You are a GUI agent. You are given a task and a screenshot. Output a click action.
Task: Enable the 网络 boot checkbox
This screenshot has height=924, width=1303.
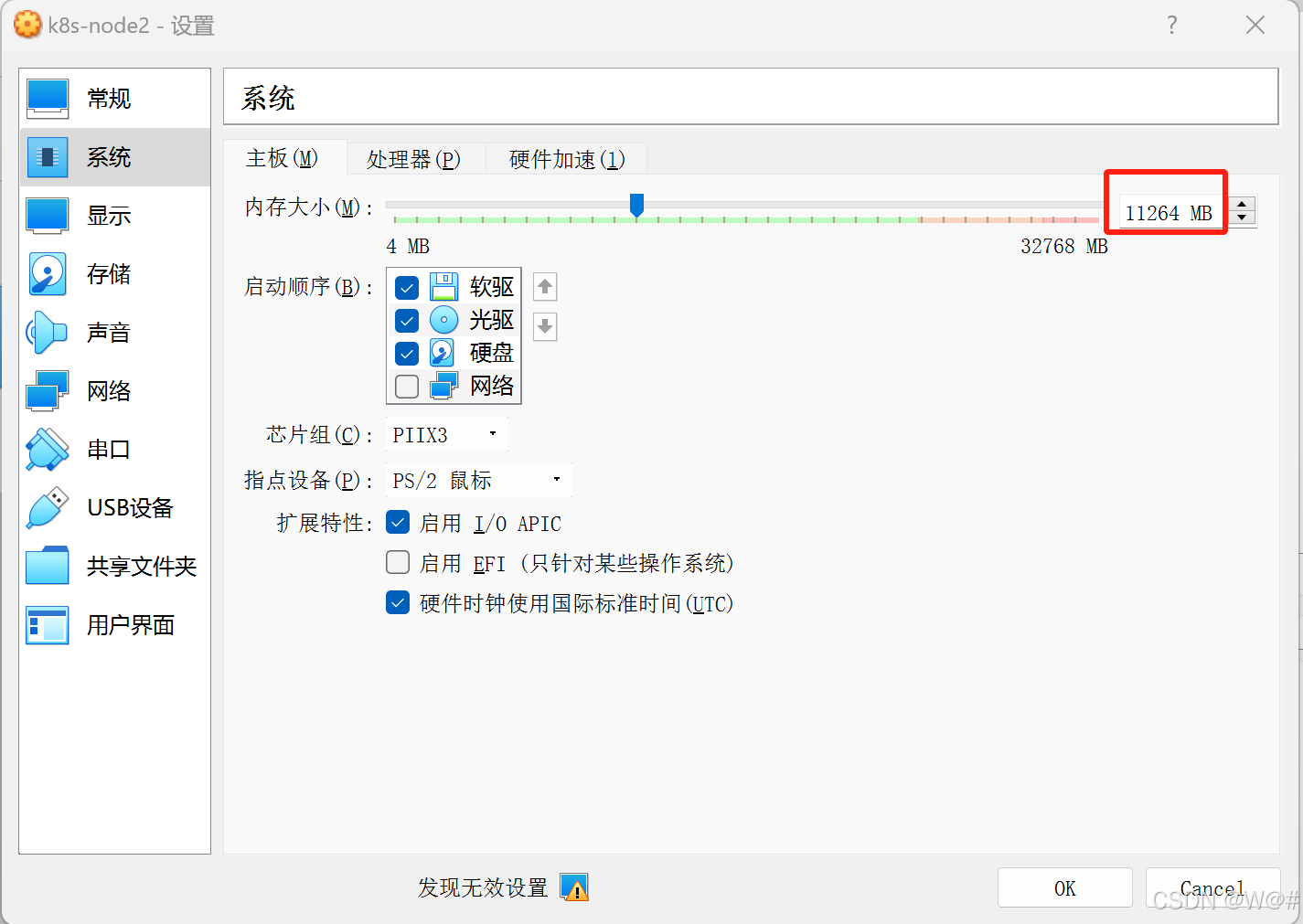pyautogui.click(x=407, y=387)
